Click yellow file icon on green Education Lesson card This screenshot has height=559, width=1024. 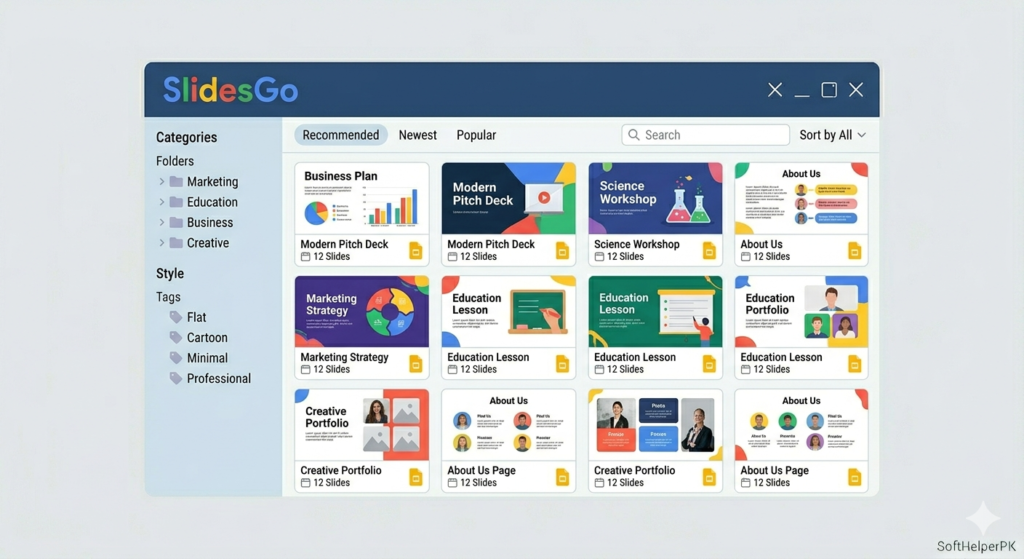point(709,364)
